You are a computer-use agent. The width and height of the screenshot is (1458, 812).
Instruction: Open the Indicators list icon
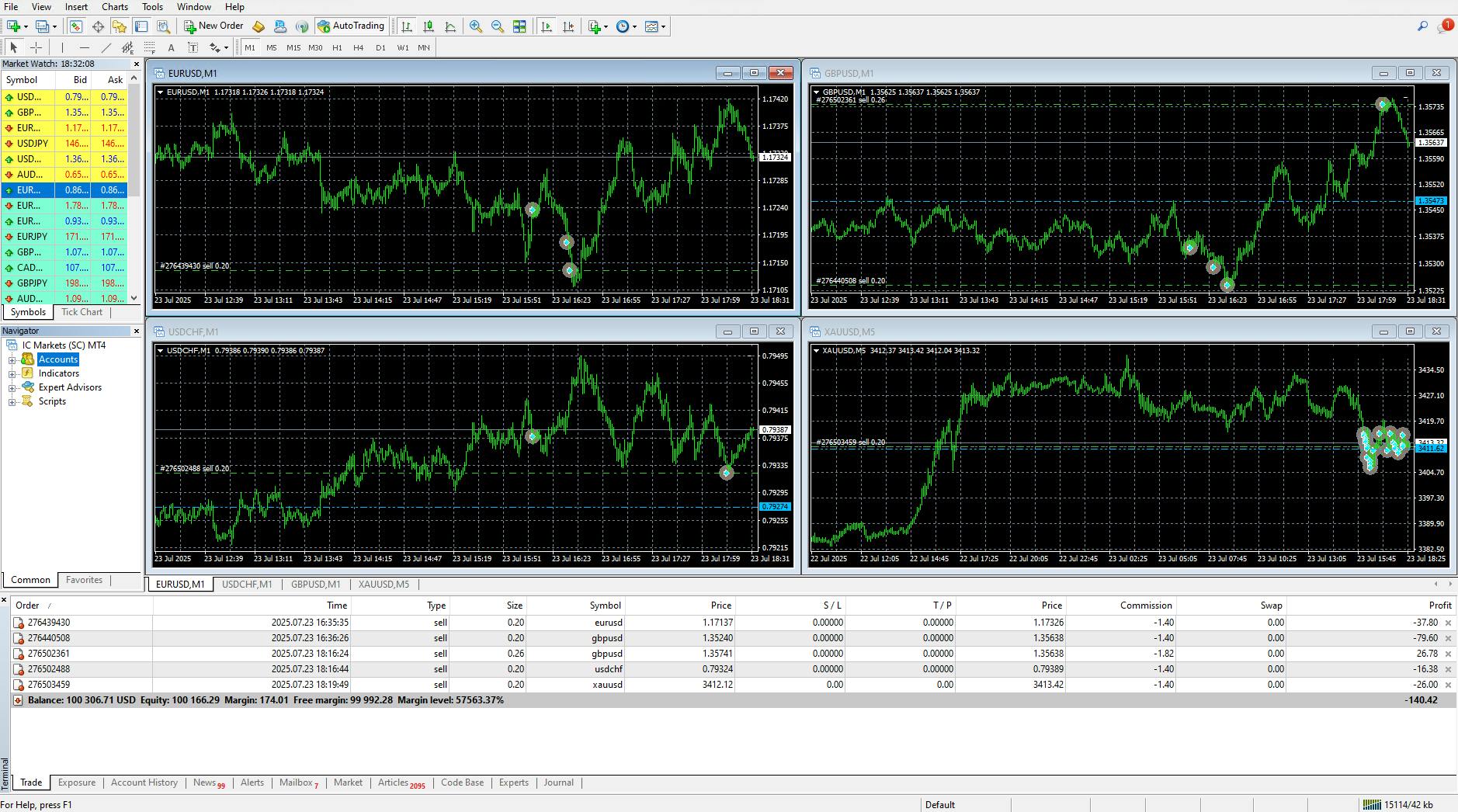(x=595, y=26)
